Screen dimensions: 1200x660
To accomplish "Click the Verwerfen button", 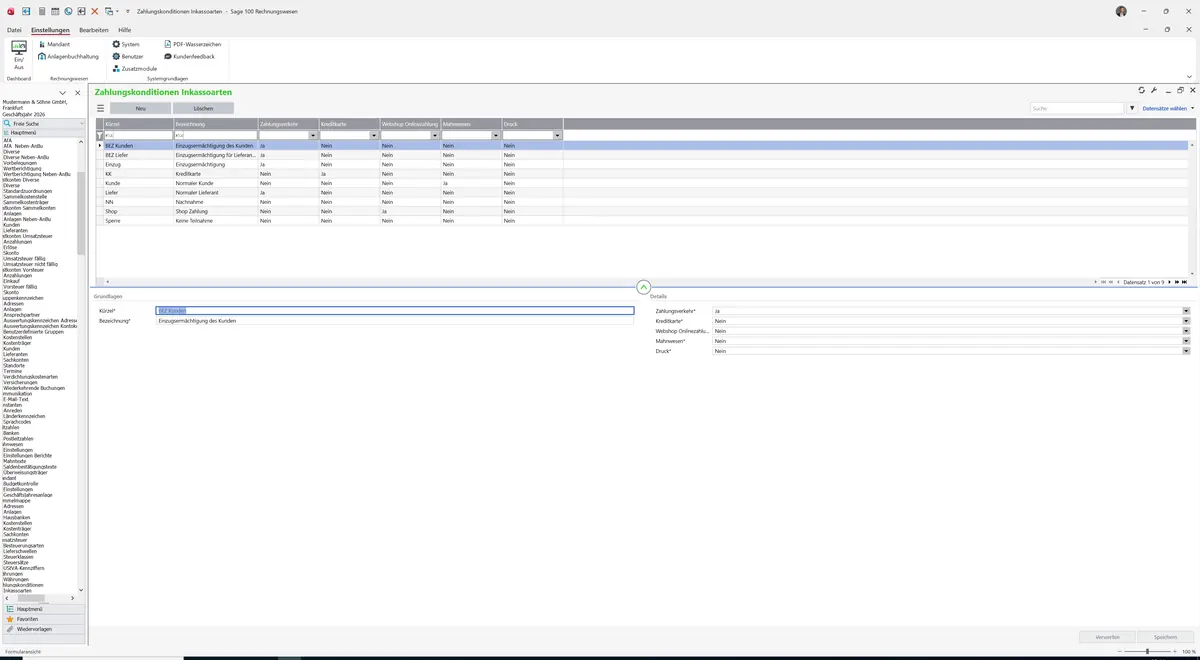I will (1108, 637).
